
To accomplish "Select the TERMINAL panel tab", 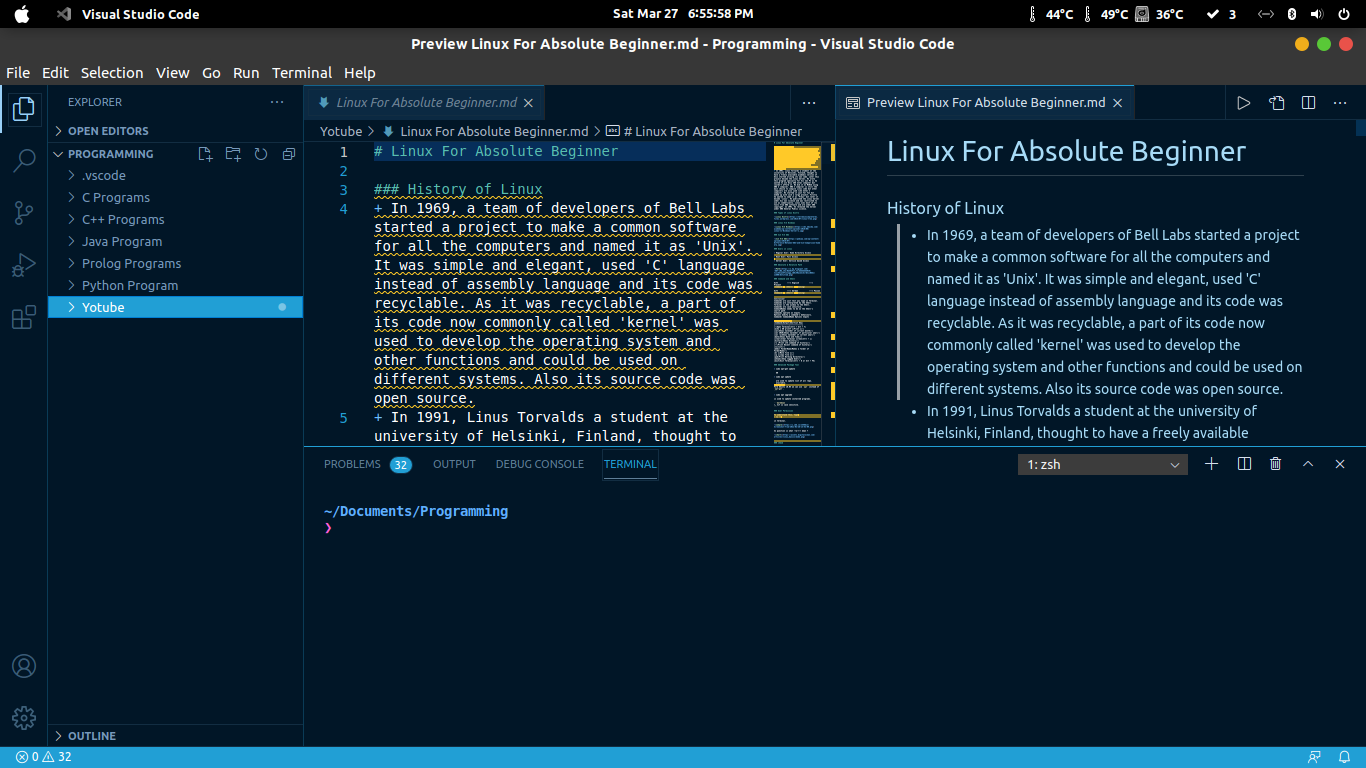I will pos(630,464).
